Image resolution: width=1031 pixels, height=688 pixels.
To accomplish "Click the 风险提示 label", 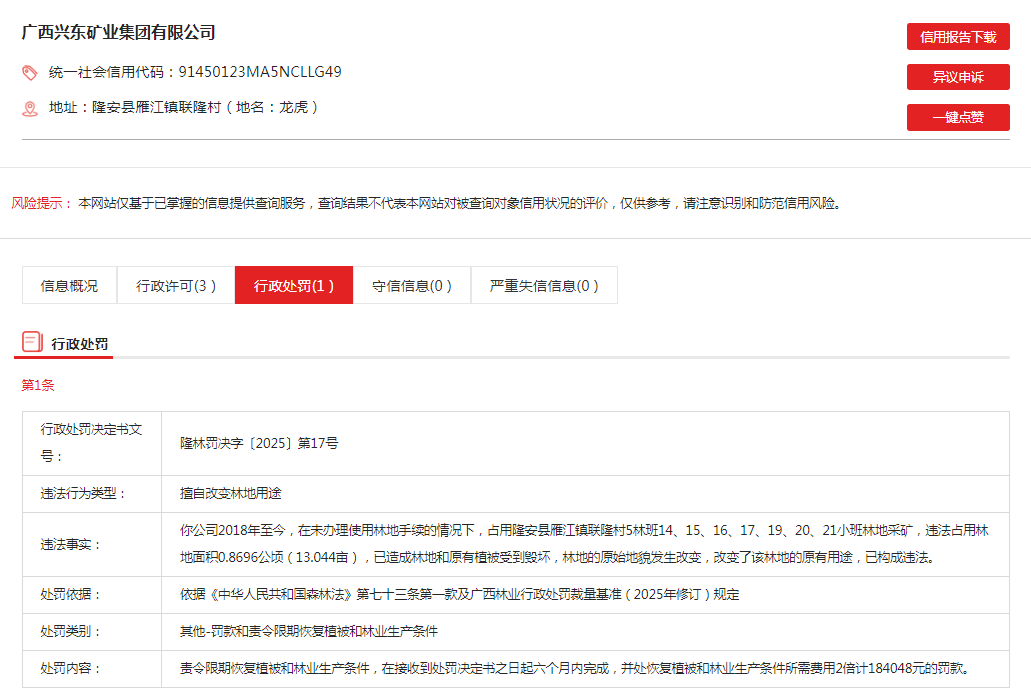I will pos(41,203).
